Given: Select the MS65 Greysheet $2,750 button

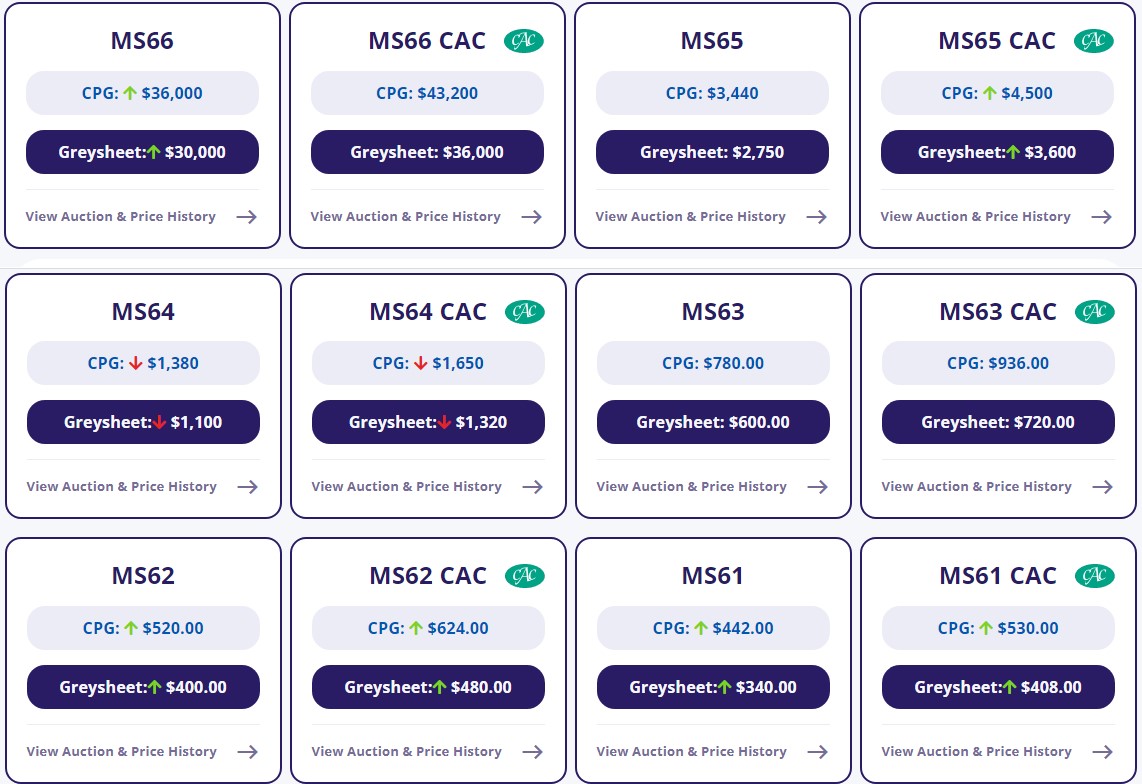Looking at the screenshot, I should click(712, 152).
